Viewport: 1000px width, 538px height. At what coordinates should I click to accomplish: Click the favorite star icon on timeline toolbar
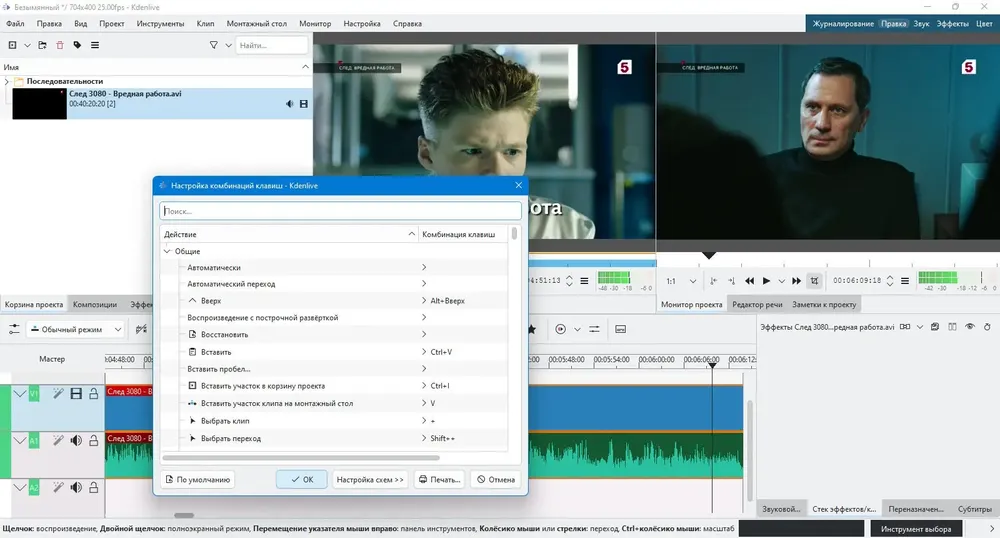pyautogui.click(x=531, y=329)
